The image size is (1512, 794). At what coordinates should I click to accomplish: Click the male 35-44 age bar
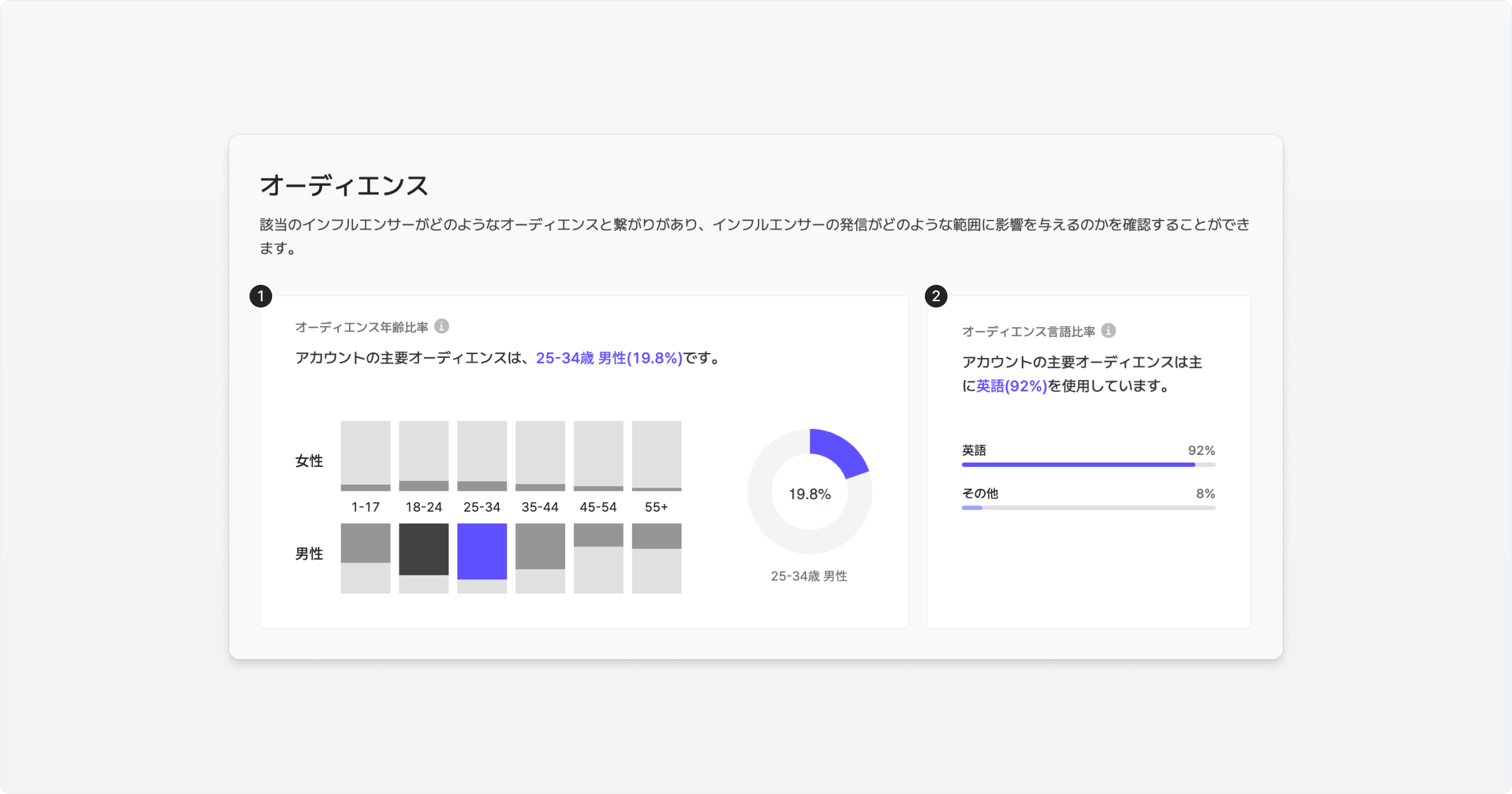tap(540, 546)
